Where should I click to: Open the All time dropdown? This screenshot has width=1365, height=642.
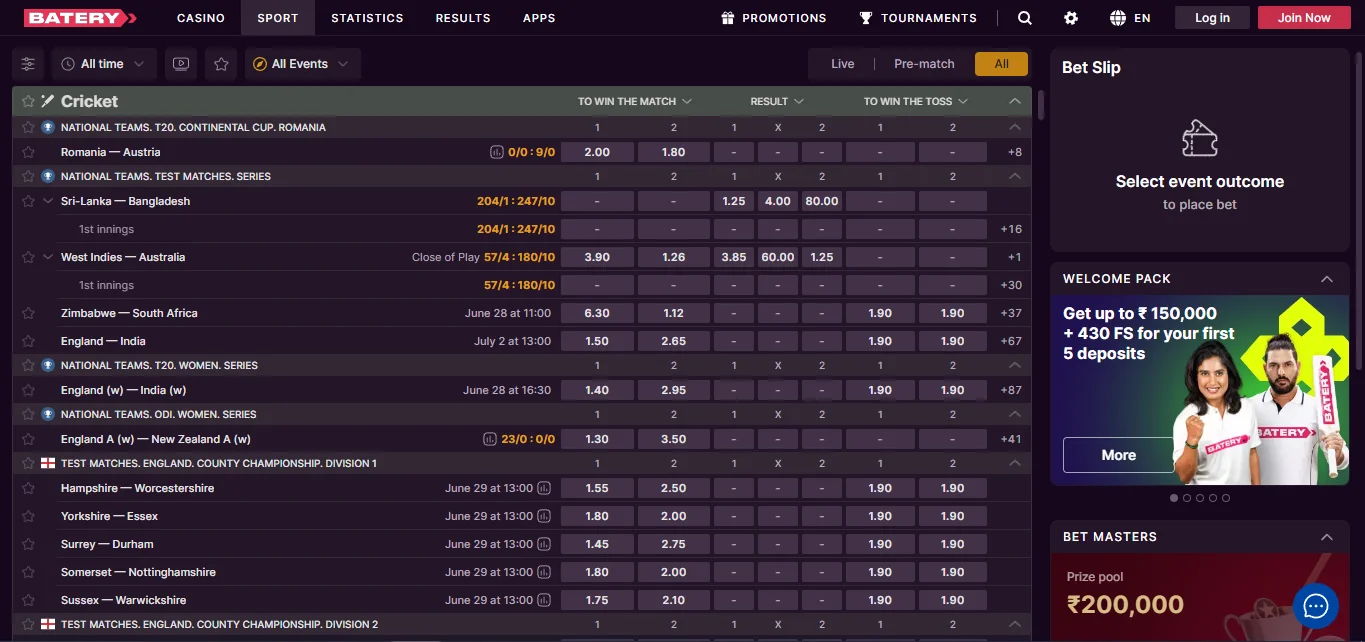click(103, 64)
